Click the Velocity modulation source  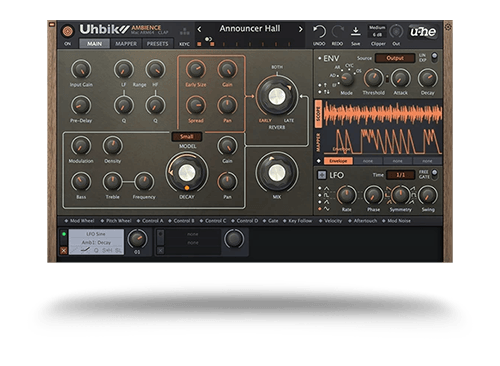(330, 221)
